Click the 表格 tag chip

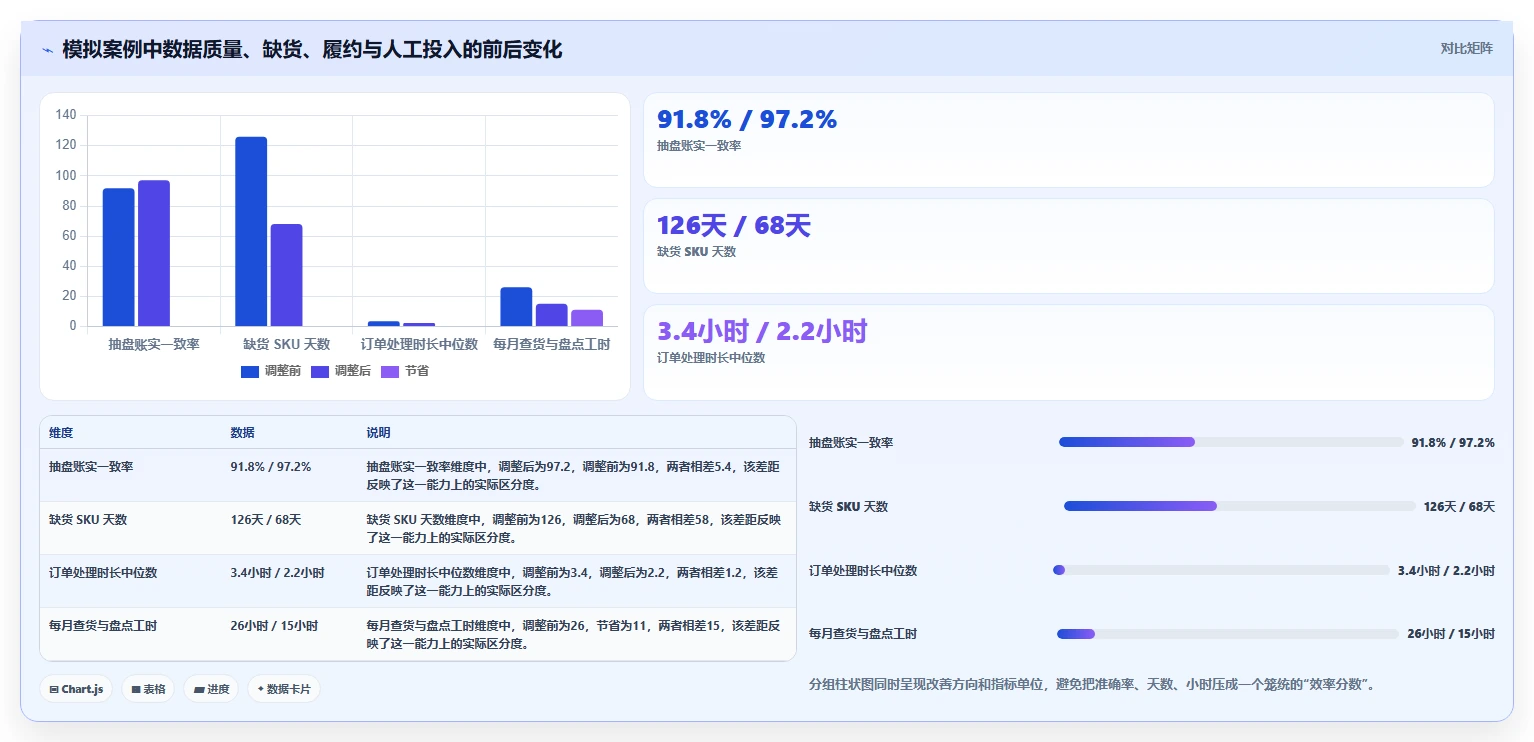(148, 689)
